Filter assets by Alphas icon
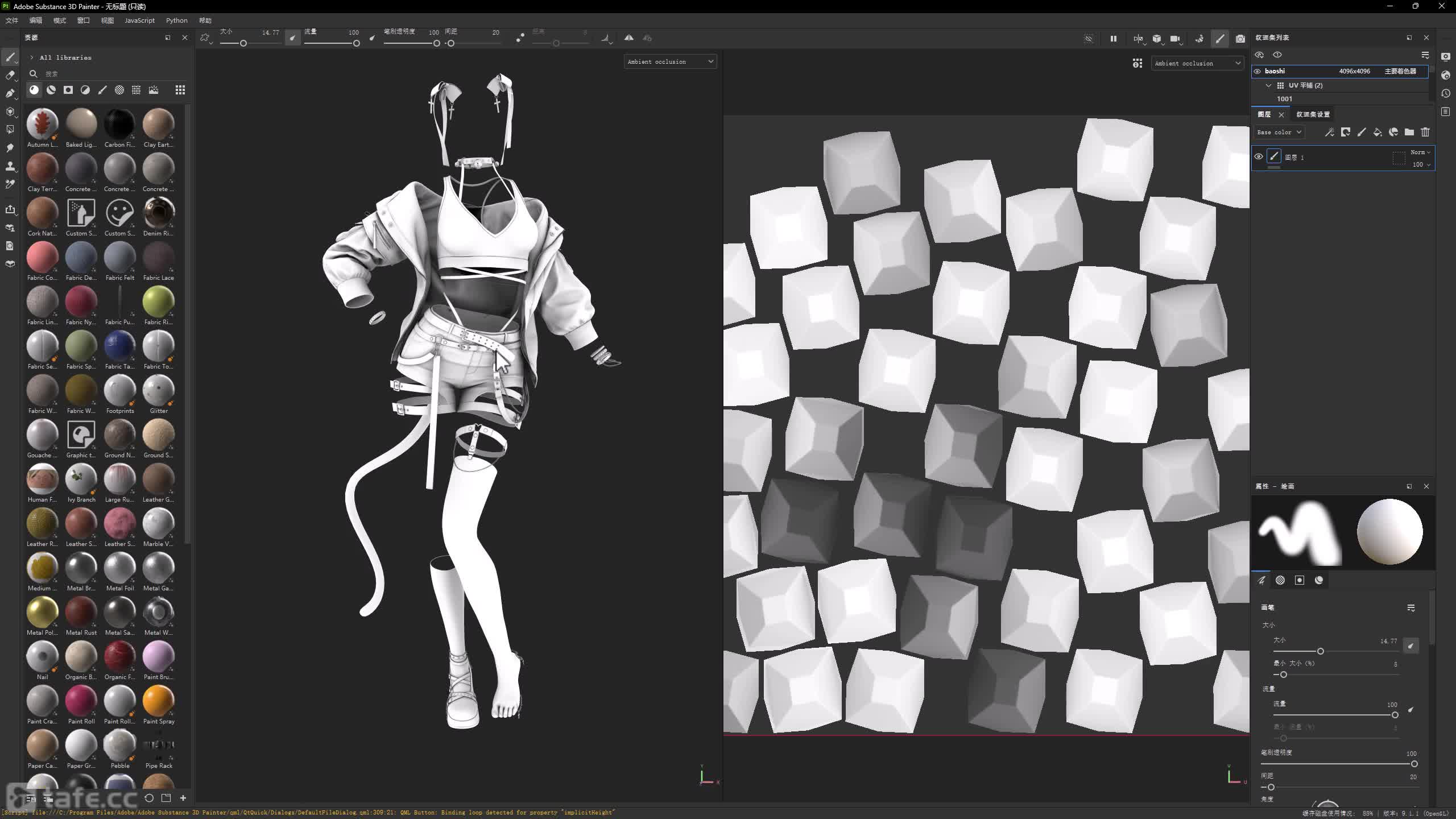 point(119,90)
